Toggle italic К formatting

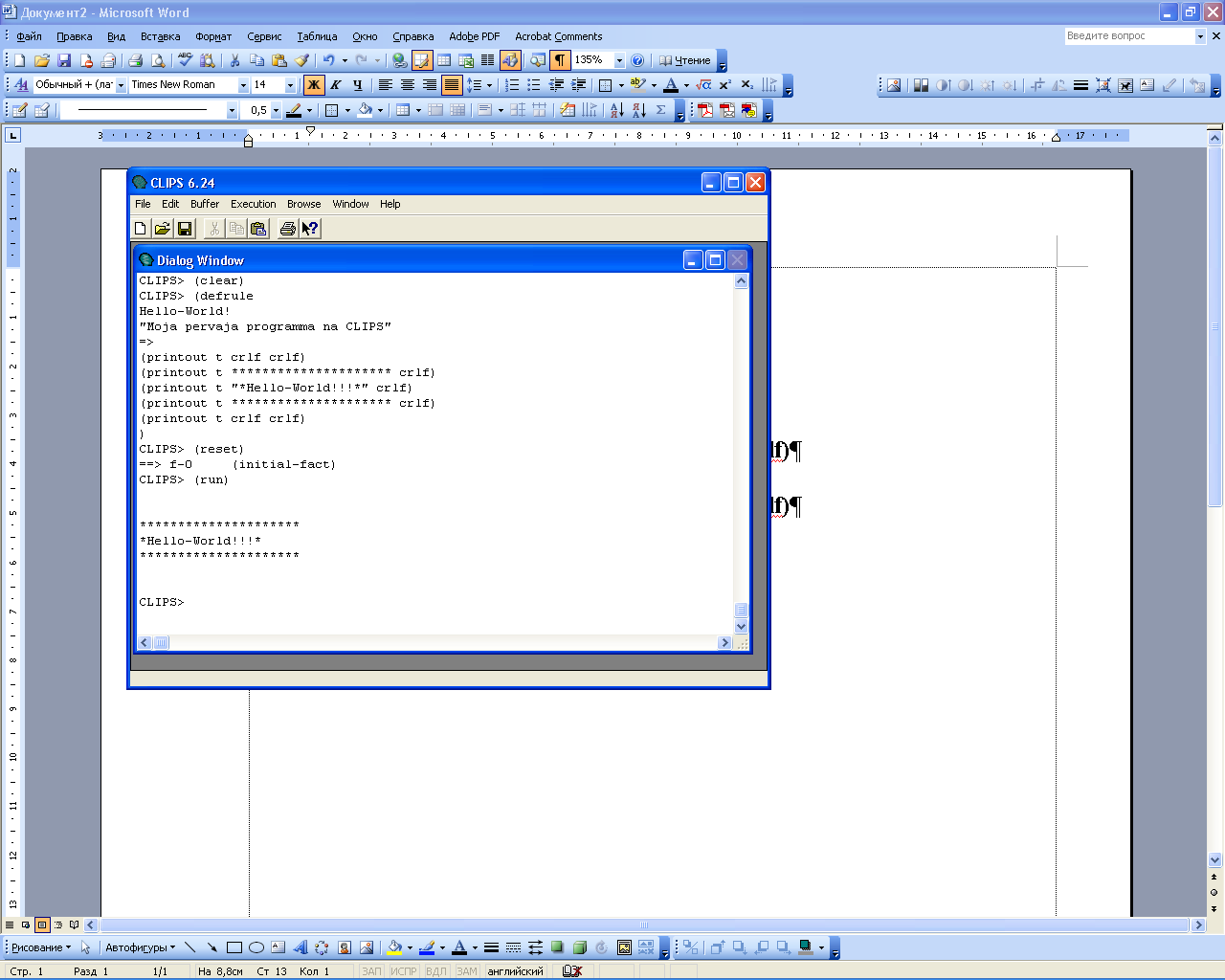335,85
